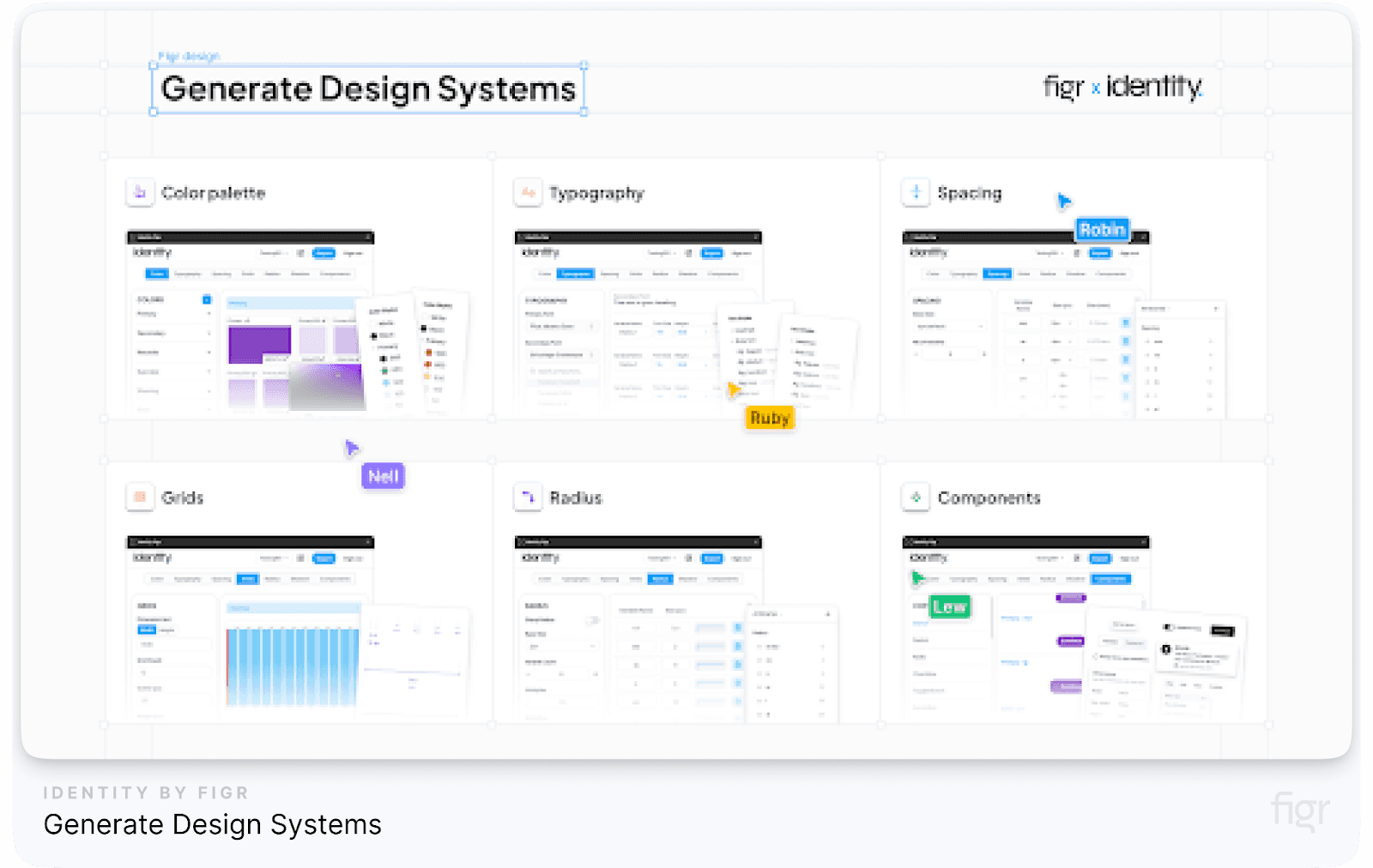Click the figr x identity logo

tap(1120, 87)
